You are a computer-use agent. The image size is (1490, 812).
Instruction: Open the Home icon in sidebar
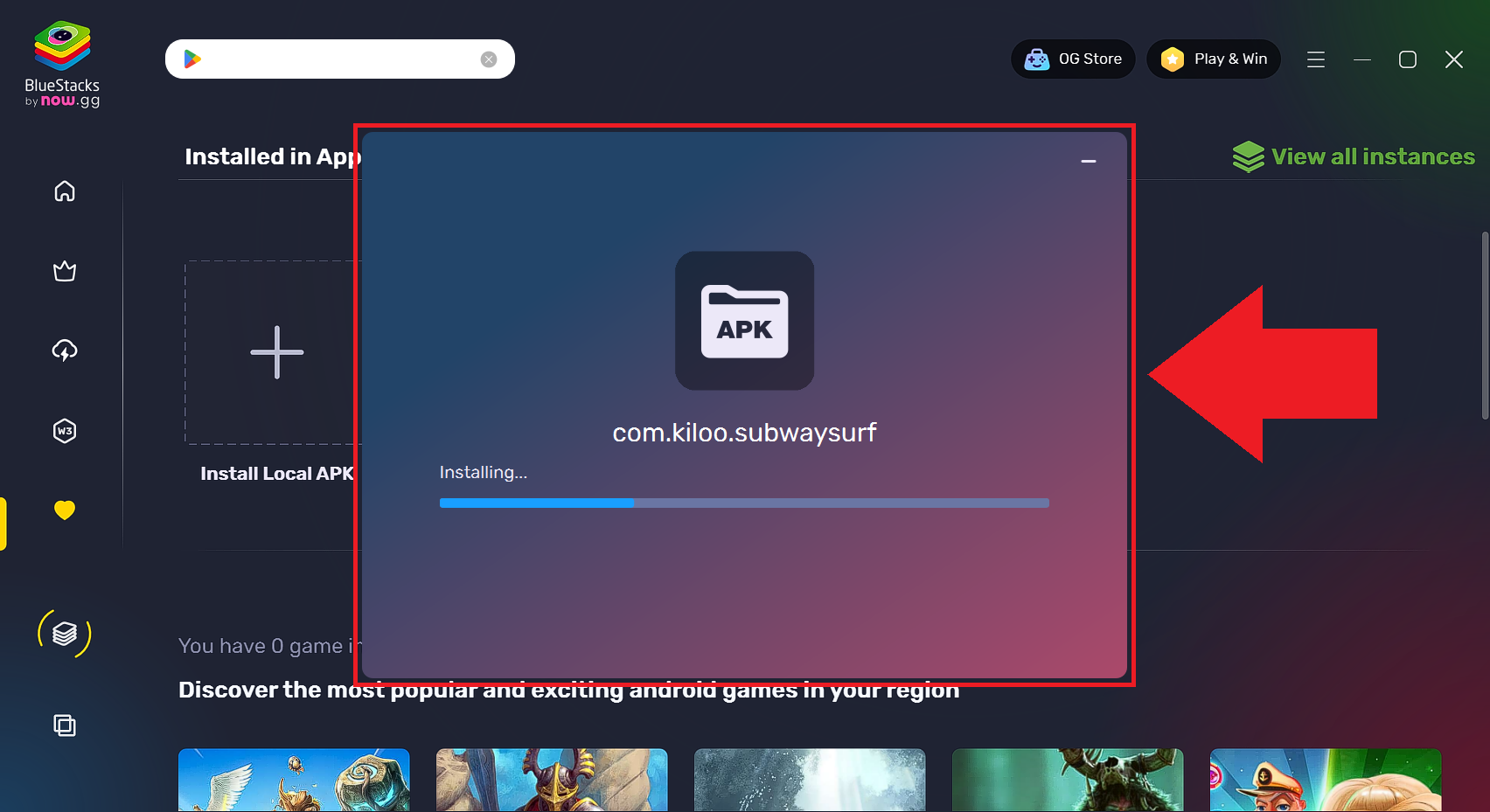pyautogui.click(x=65, y=191)
